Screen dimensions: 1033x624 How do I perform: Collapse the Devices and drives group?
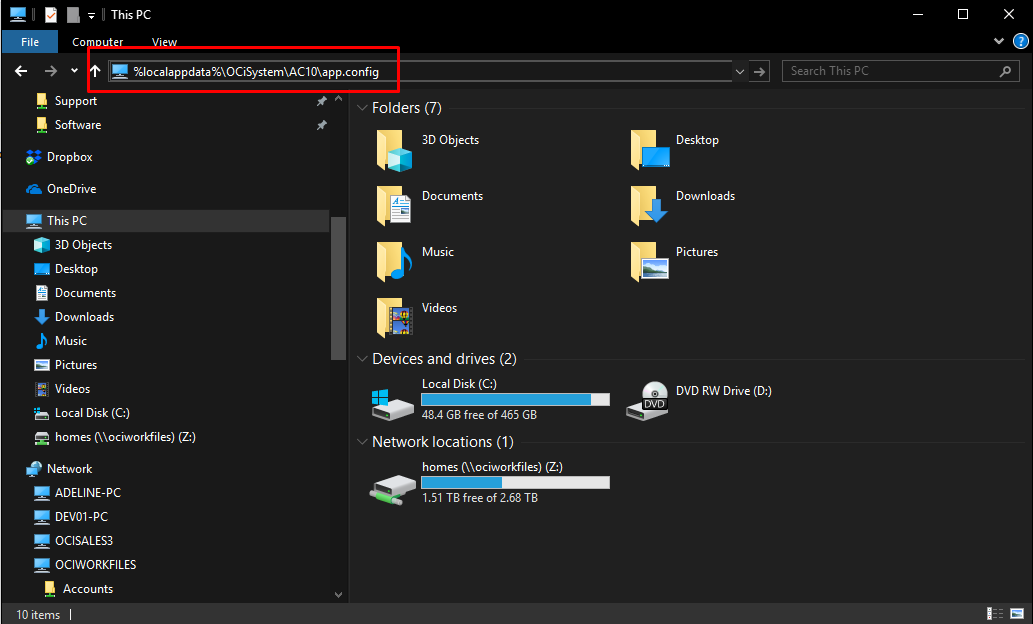coord(362,358)
